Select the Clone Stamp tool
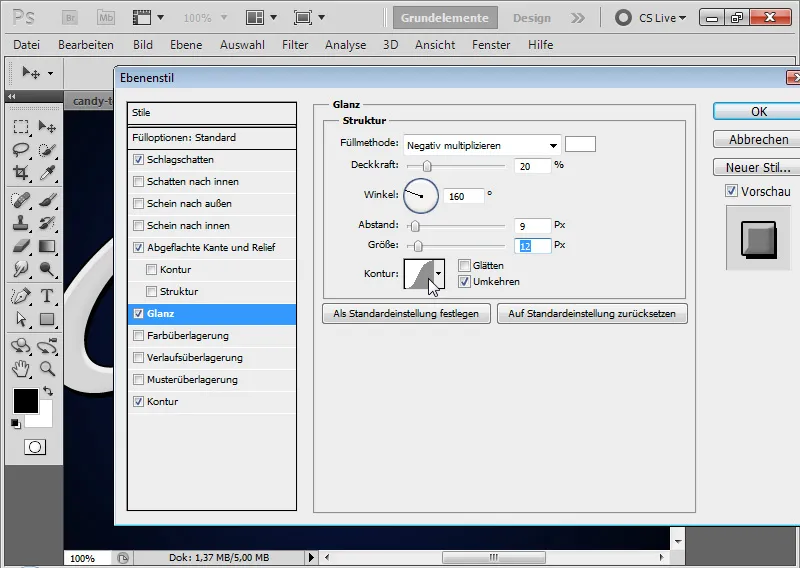Viewport: 800px width, 568px height. click(x=20, y=223)
